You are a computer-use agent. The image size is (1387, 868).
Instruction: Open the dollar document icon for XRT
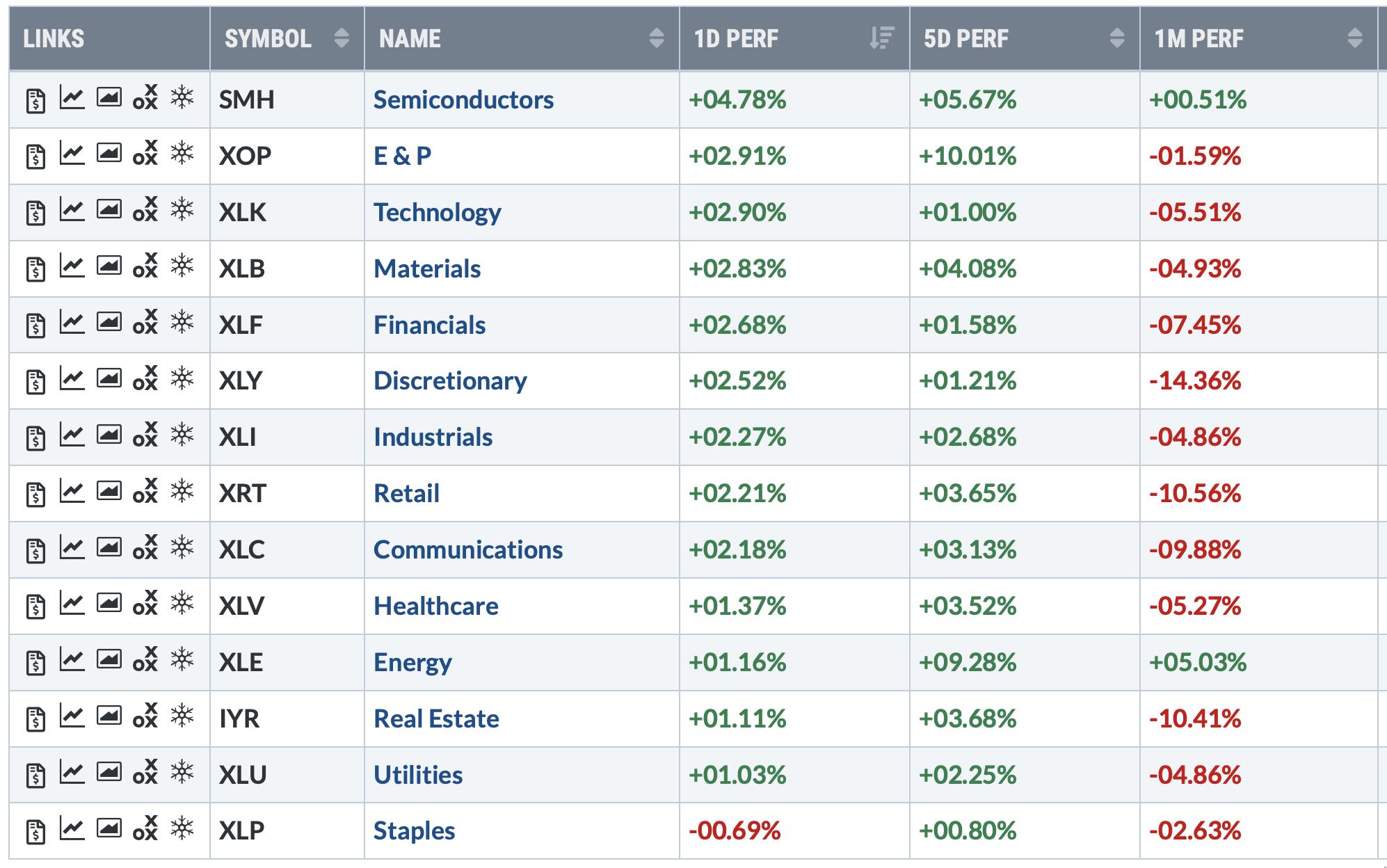pos(35,493)
